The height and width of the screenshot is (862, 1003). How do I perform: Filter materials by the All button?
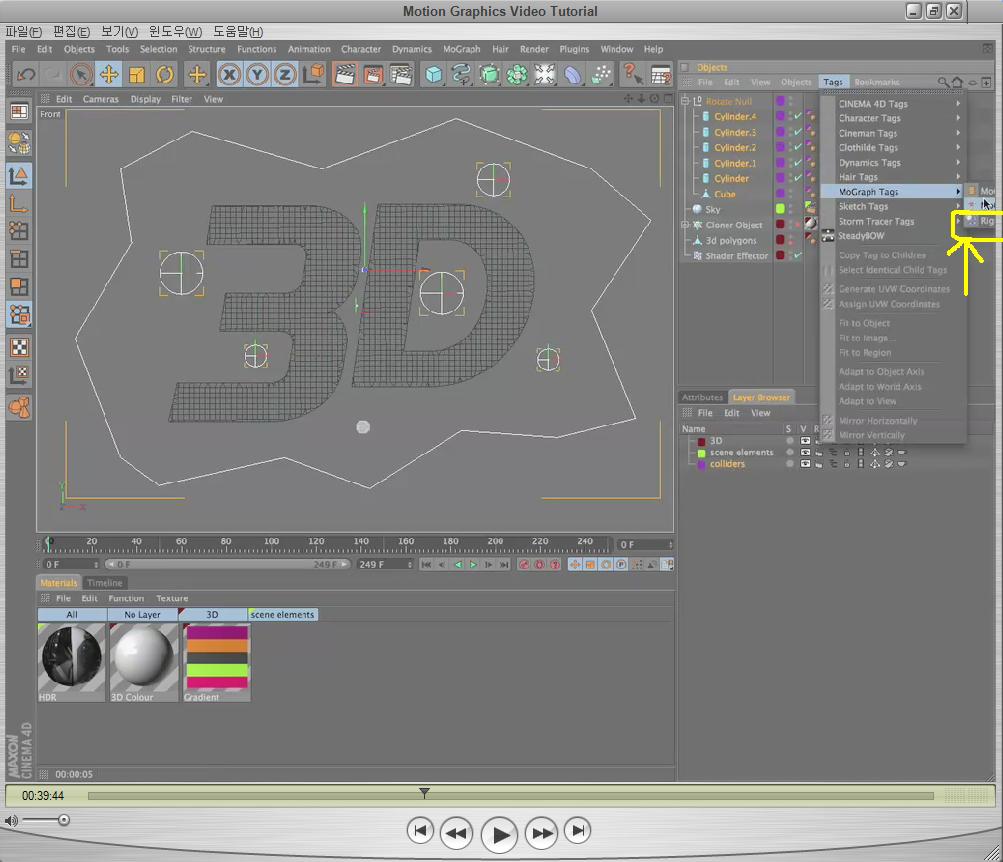(72, 615)
